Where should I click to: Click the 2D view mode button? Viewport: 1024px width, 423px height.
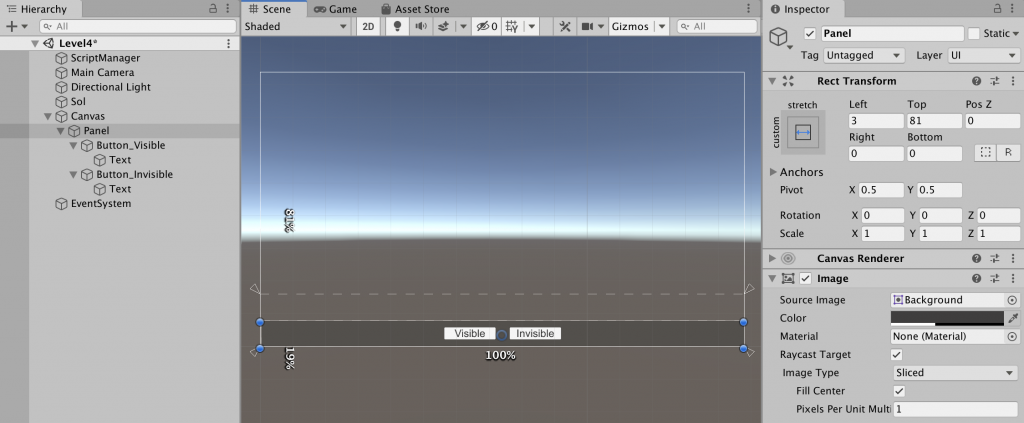[368, 26]
